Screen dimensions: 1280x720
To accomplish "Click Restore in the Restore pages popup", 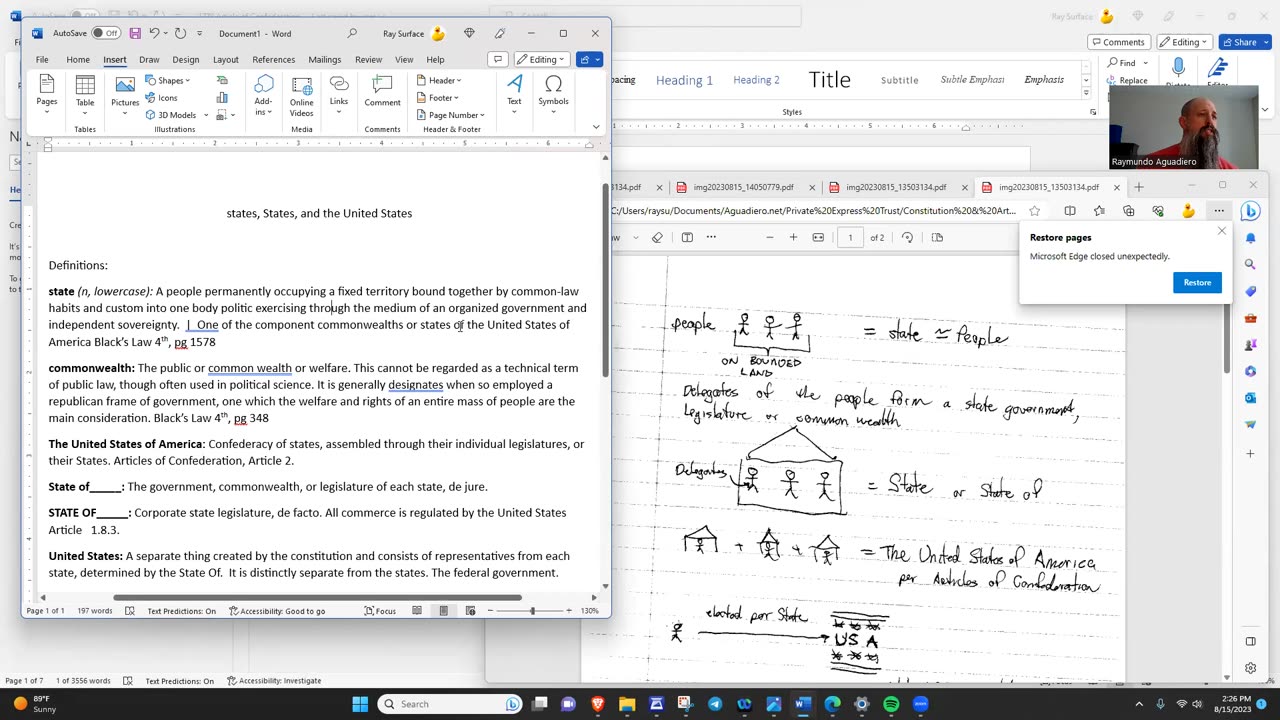I will pyautogui.click(x=1197, y=282).
